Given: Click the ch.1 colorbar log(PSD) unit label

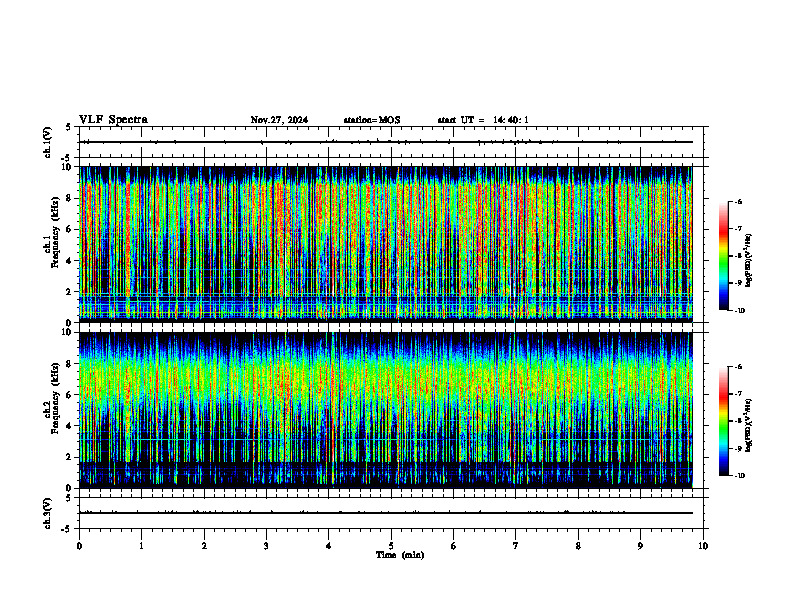Looking at the screenshot, I should [x=748, y=261].
